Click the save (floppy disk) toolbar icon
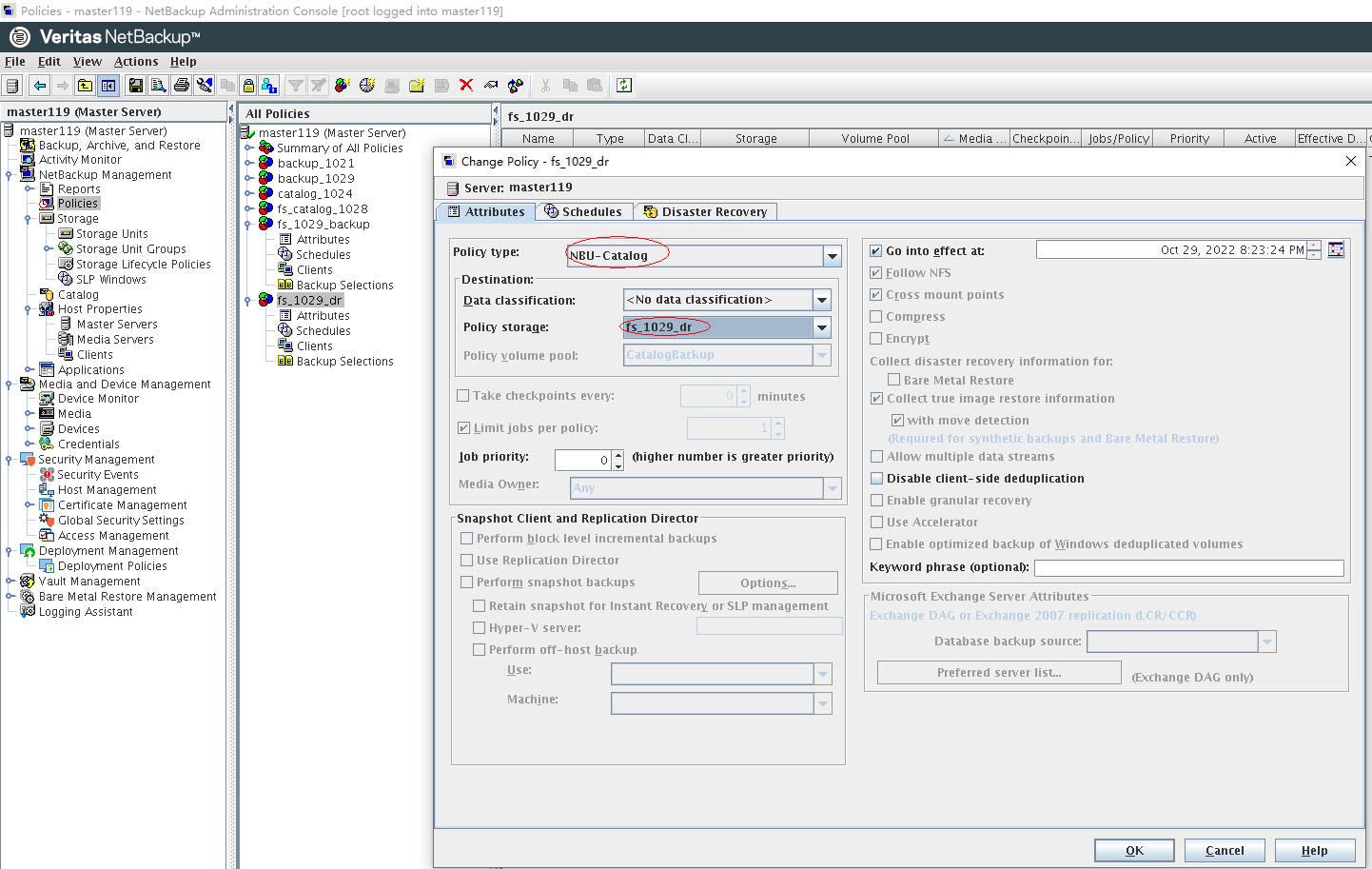The image size is (1372, 869). (x=136, y=86)
